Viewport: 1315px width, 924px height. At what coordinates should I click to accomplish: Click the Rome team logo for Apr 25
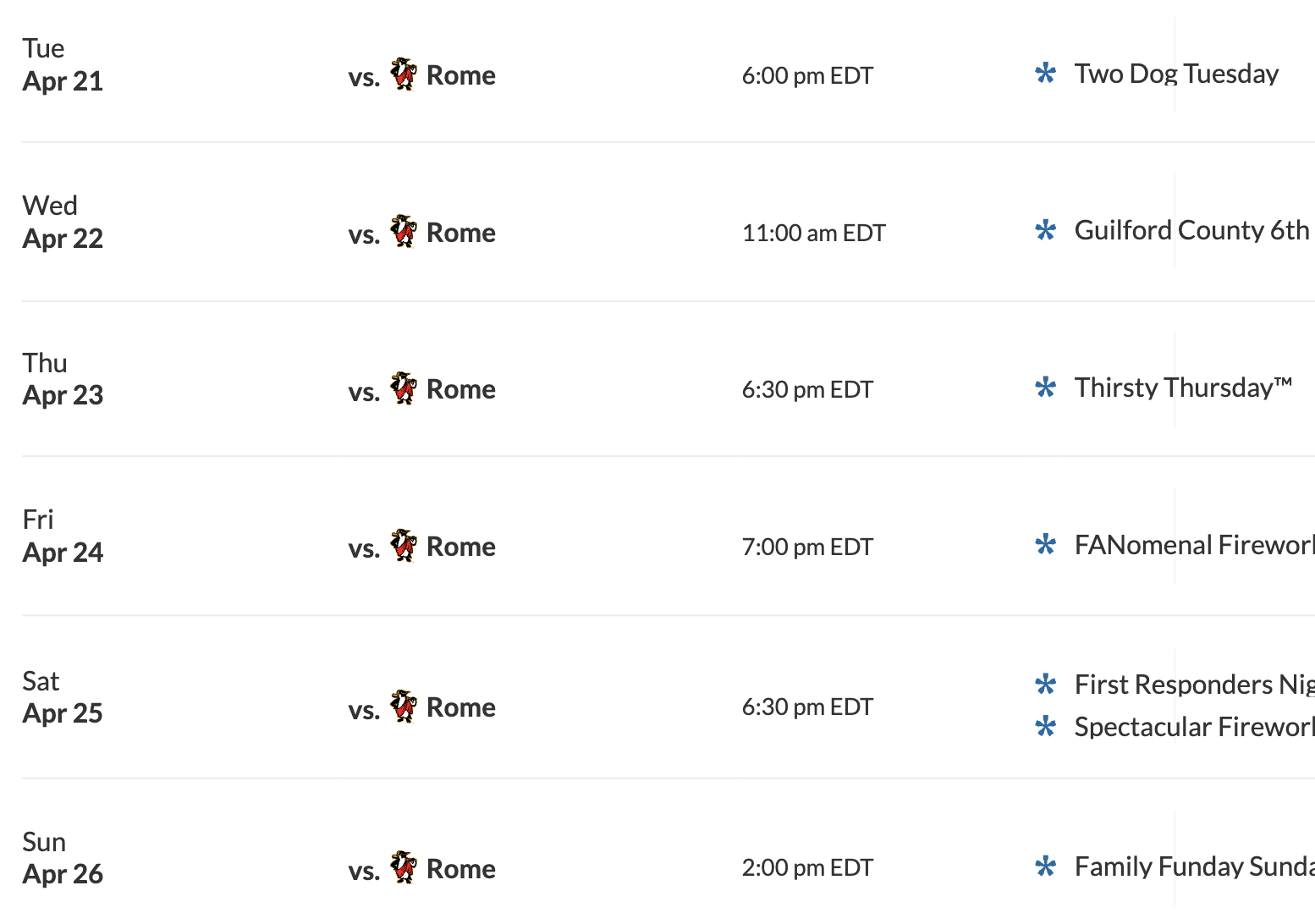(404, 707)
